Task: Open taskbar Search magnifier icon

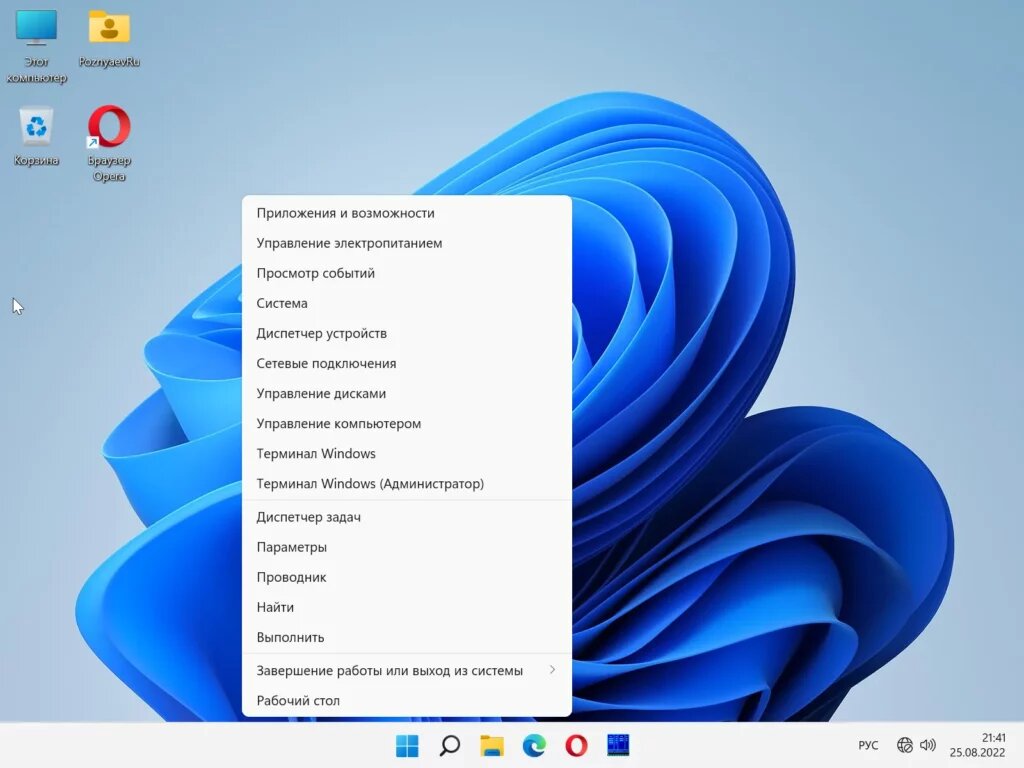Action: (x=449, y=745)
